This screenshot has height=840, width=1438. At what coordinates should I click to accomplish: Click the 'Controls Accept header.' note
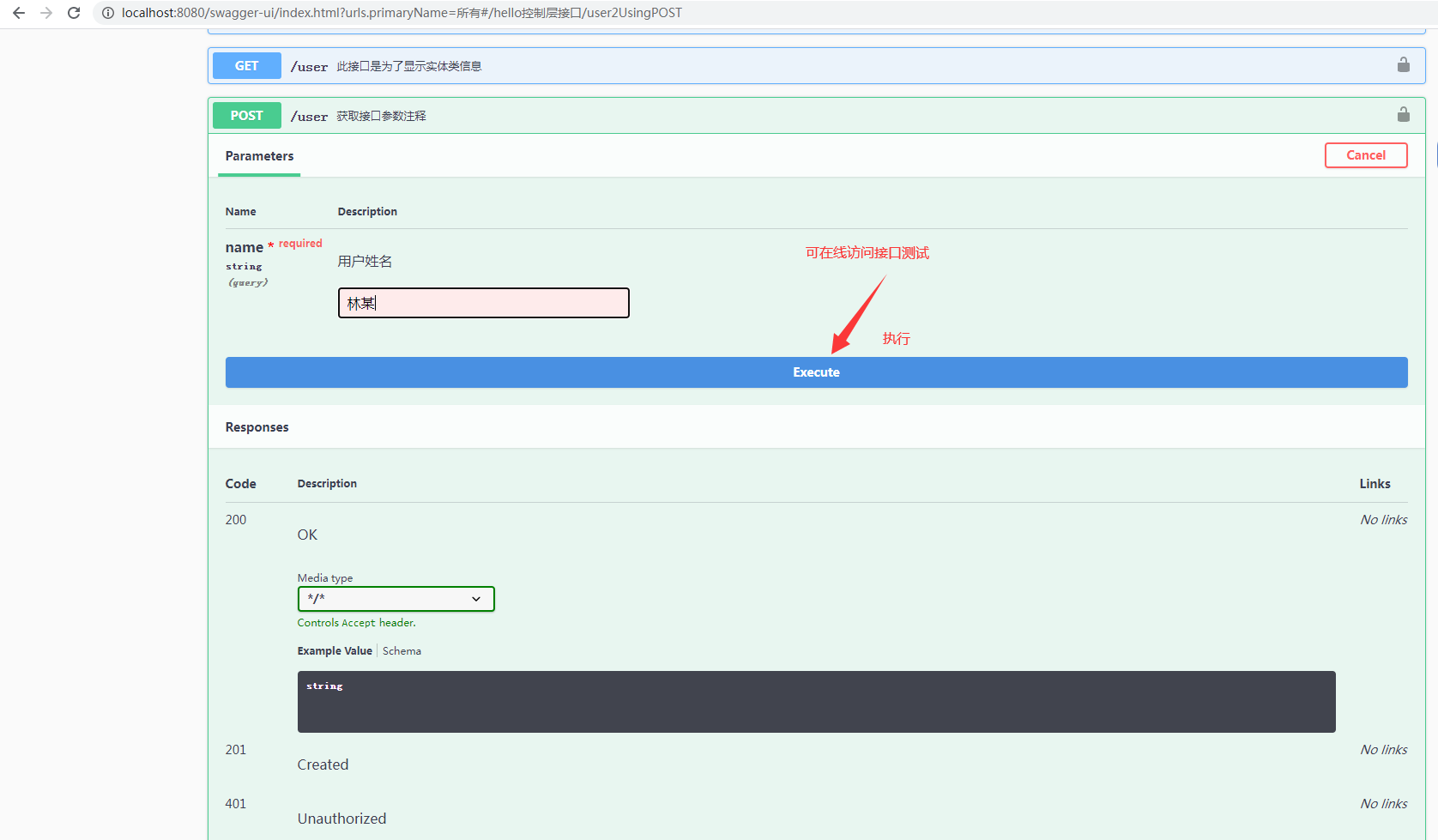(x=356, y=623)
